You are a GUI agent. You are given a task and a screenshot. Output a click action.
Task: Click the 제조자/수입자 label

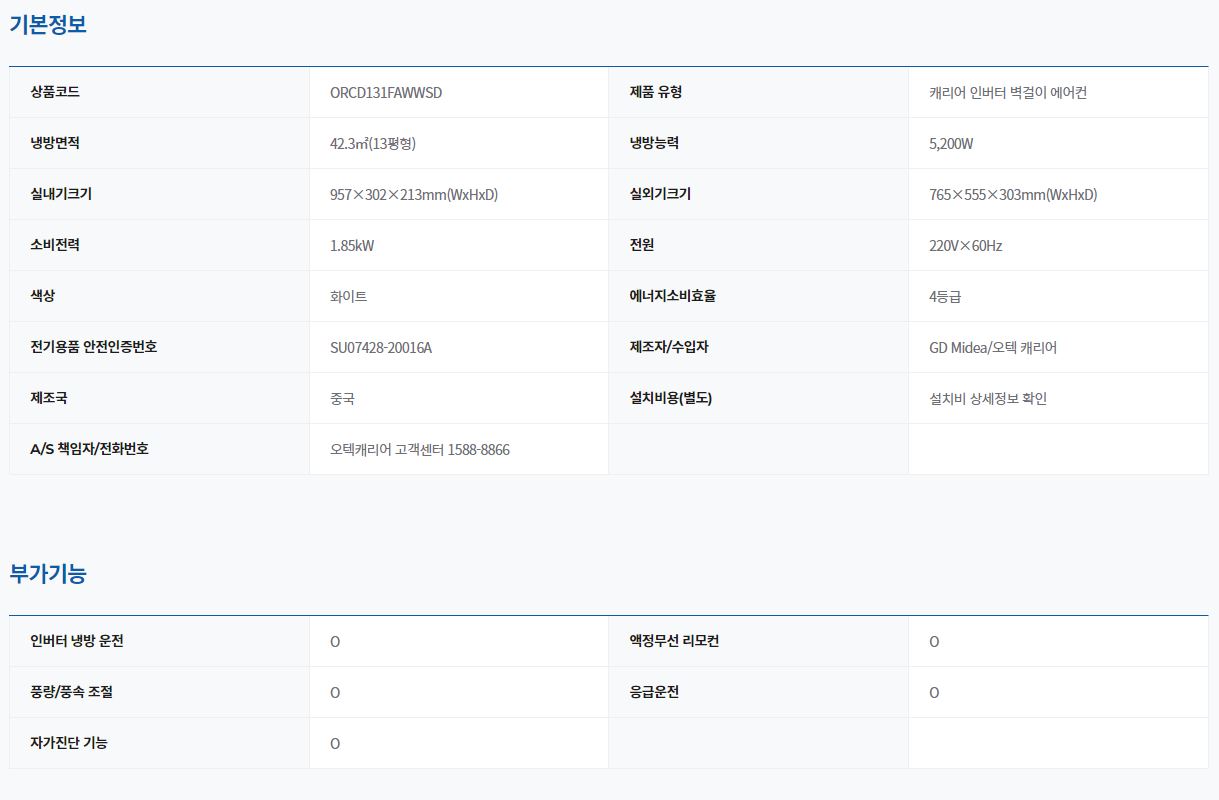click(x=669, y=347)
